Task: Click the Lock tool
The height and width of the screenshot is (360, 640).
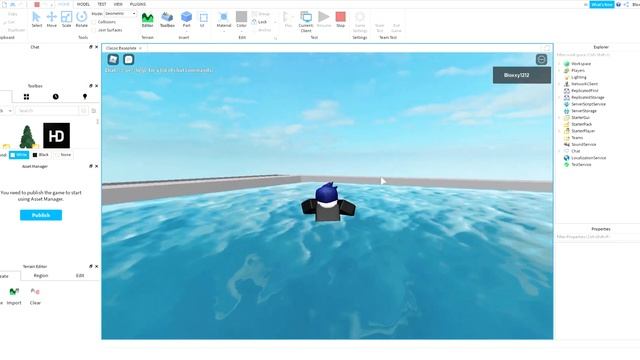Action: [260, 22]
